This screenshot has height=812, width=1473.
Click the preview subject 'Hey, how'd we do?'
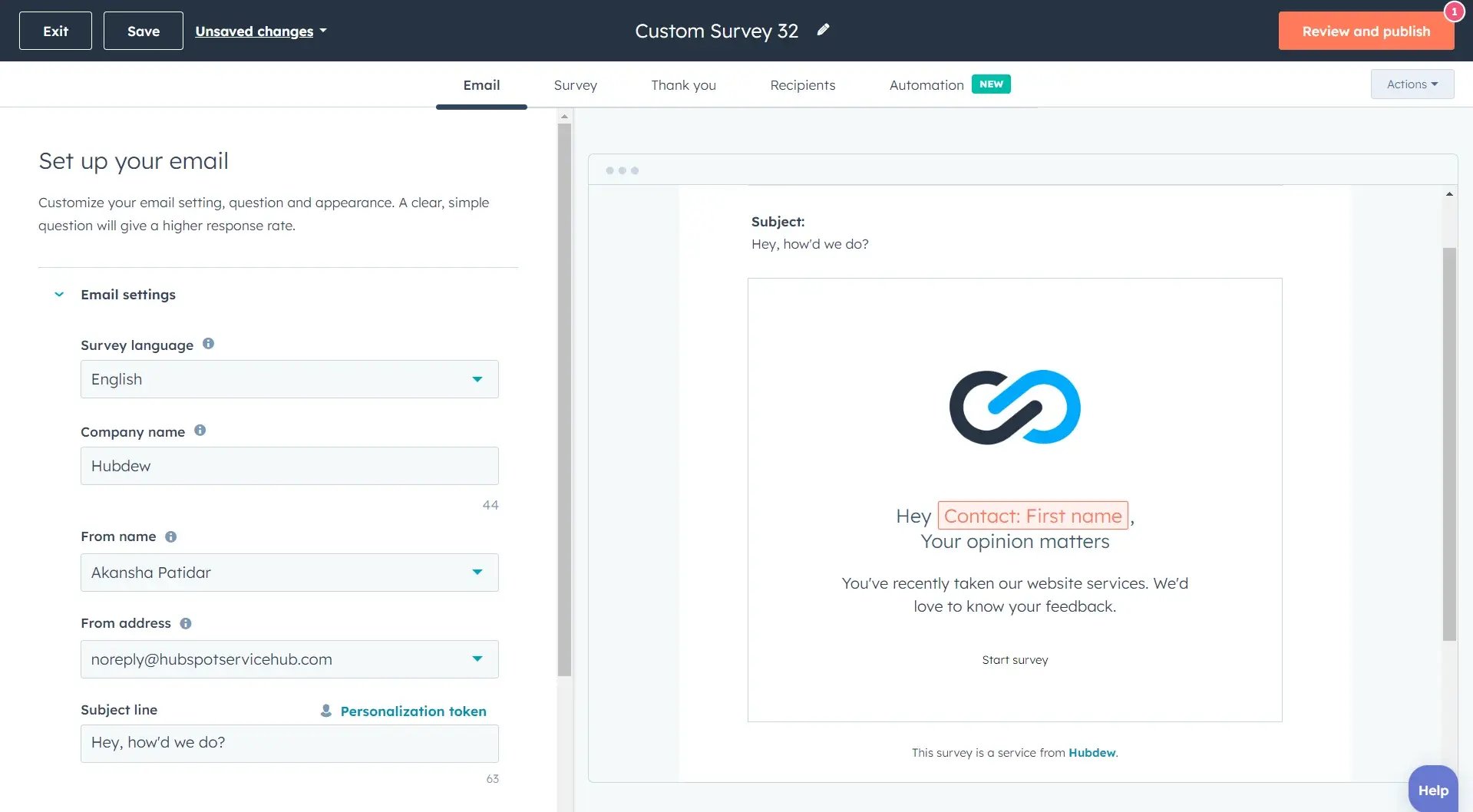tap(810, 244)
